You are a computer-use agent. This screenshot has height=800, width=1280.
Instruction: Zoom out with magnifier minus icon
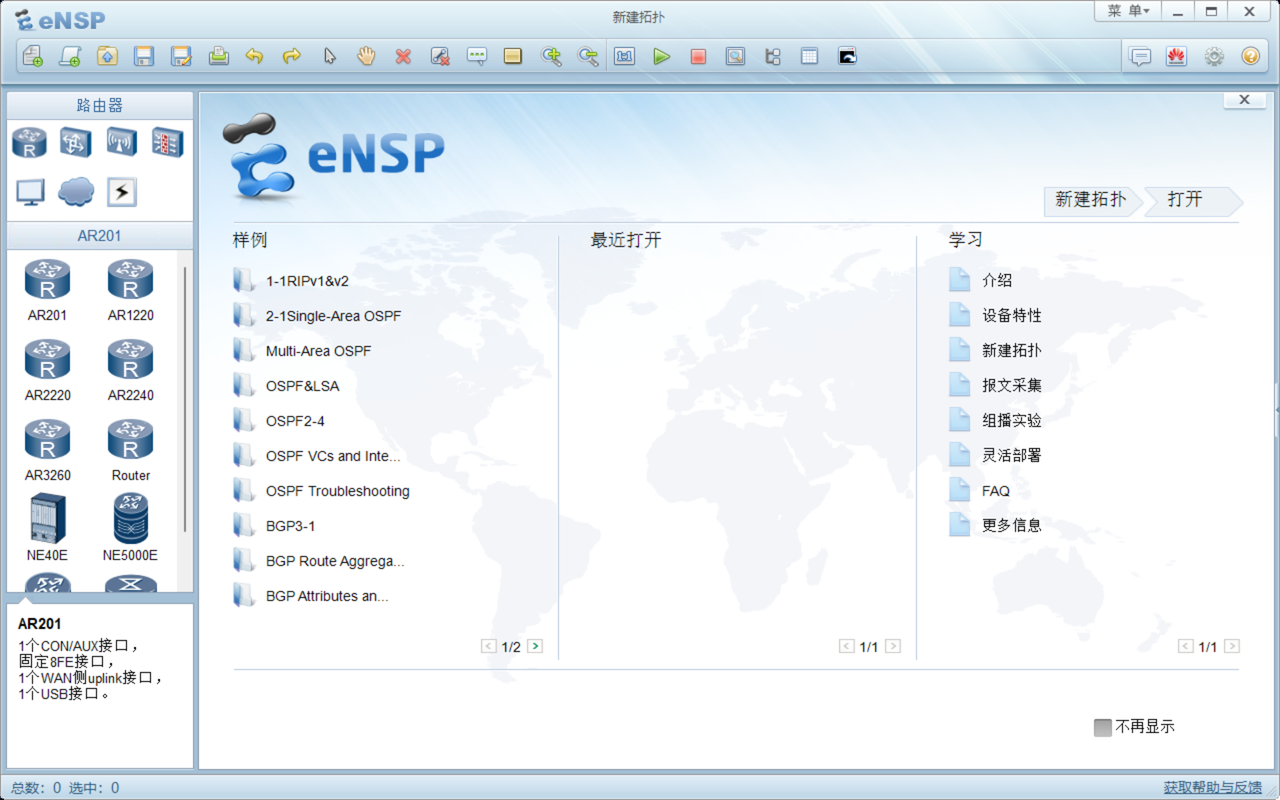pos(588,56)
